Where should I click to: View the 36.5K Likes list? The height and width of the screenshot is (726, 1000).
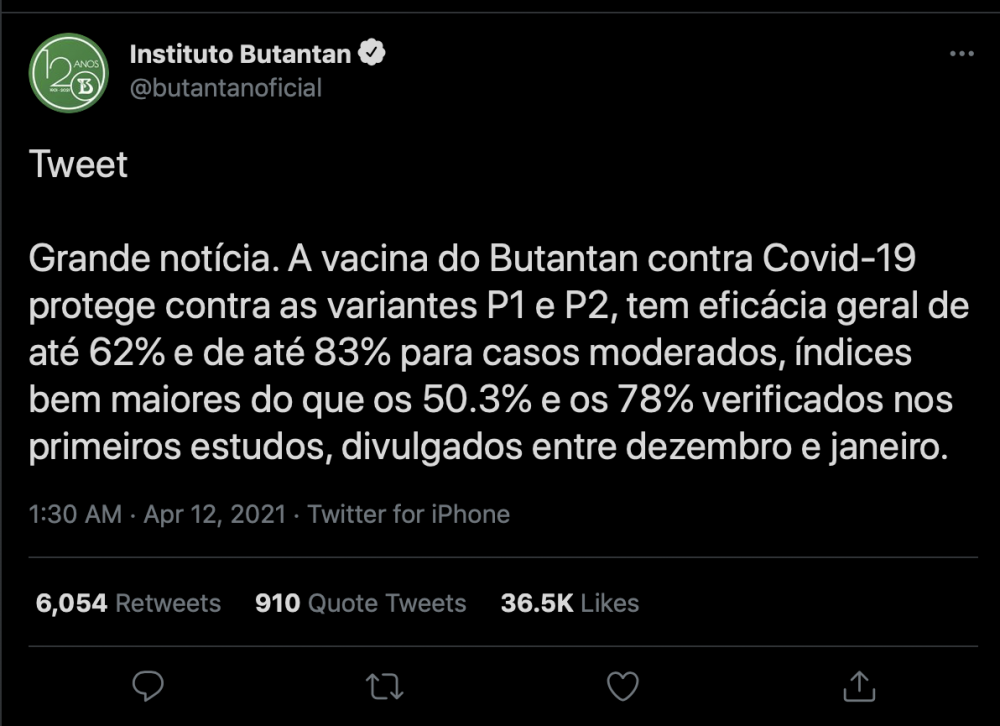[x=570, y=603]
